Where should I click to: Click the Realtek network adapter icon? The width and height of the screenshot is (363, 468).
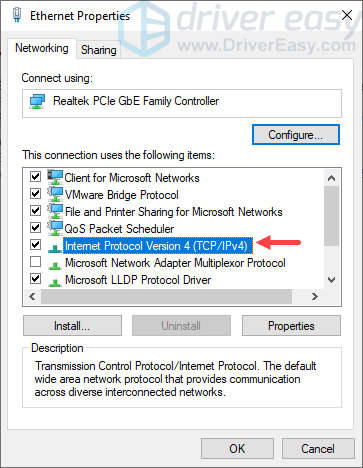37,101
